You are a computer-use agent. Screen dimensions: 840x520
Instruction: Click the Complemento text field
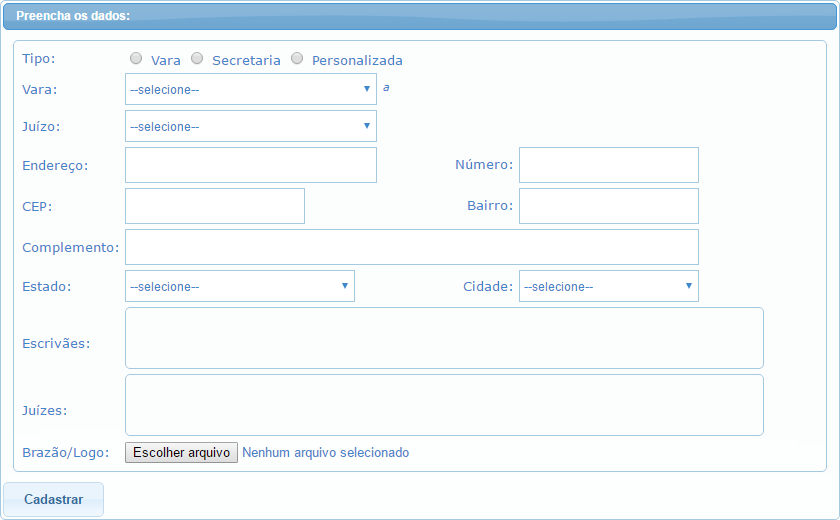point(411,247)
